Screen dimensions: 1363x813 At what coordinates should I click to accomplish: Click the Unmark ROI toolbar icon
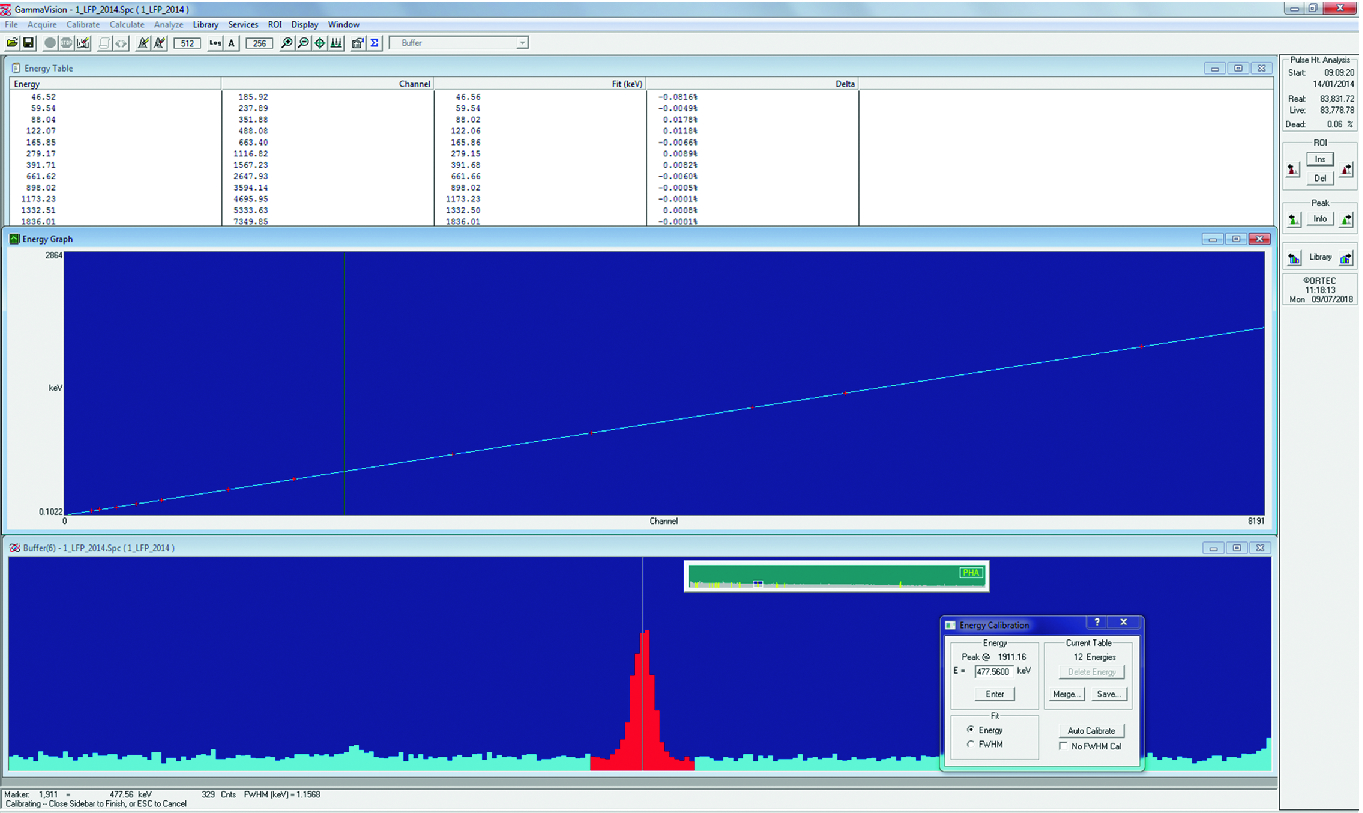tap(159, 43)
